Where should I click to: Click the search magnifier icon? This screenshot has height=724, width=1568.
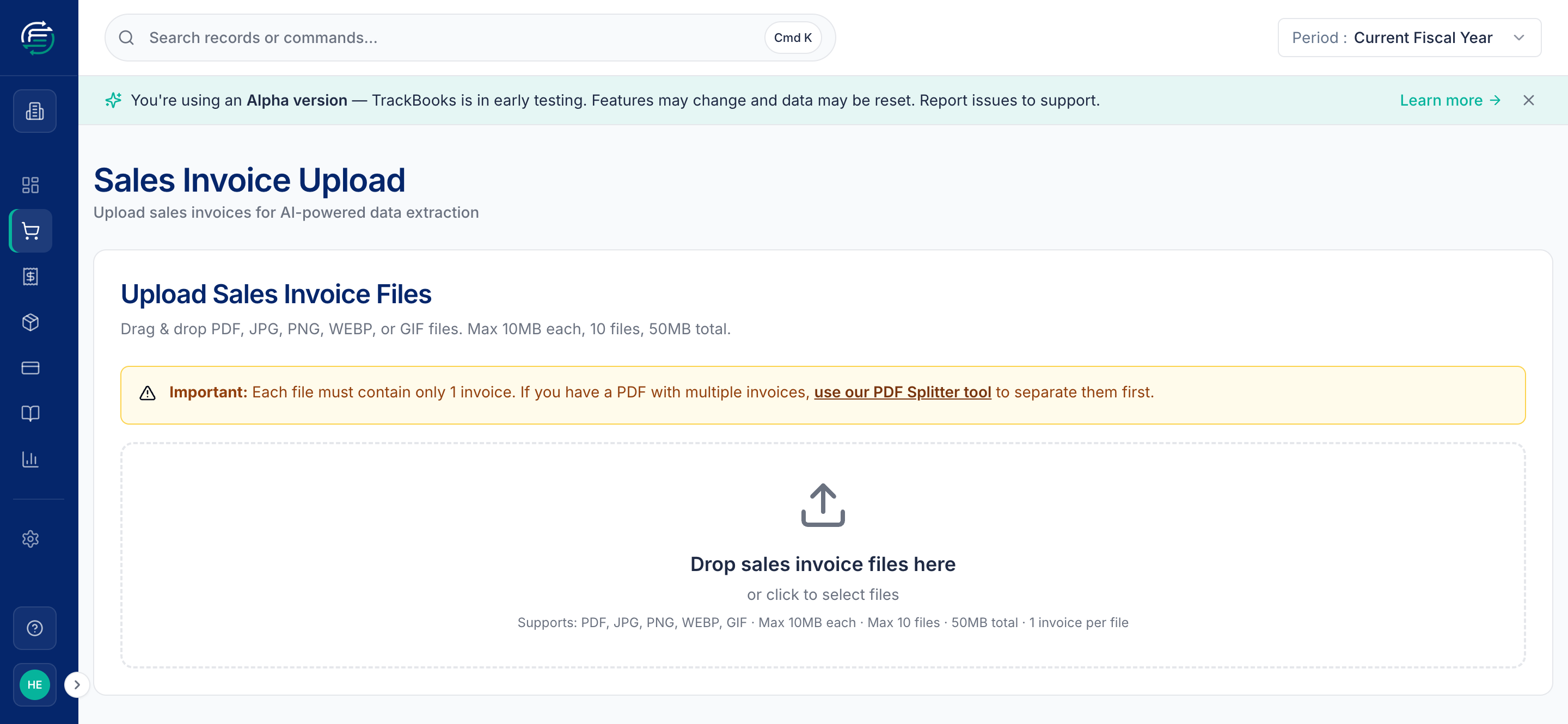point(127,38)
